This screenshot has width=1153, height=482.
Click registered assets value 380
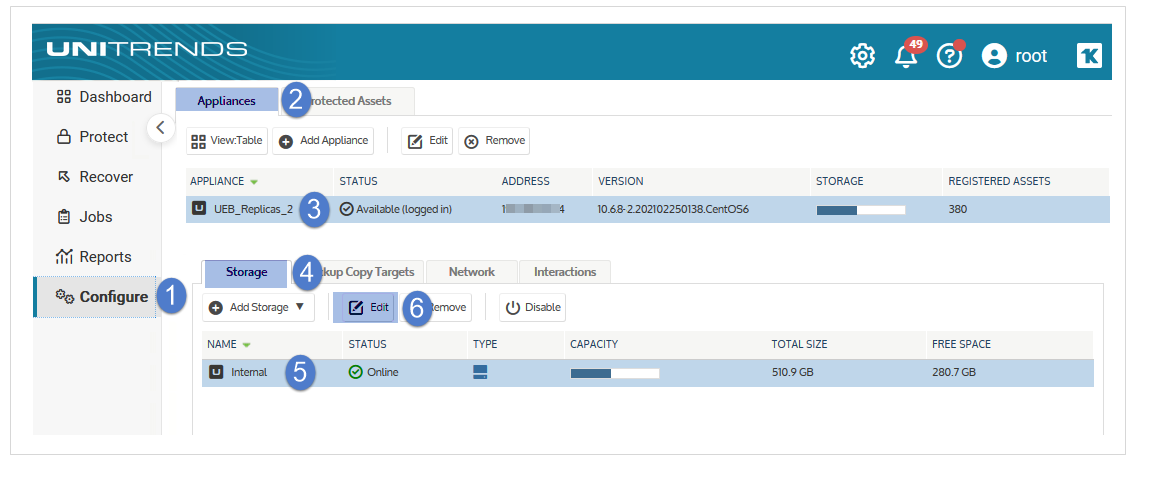957,209
